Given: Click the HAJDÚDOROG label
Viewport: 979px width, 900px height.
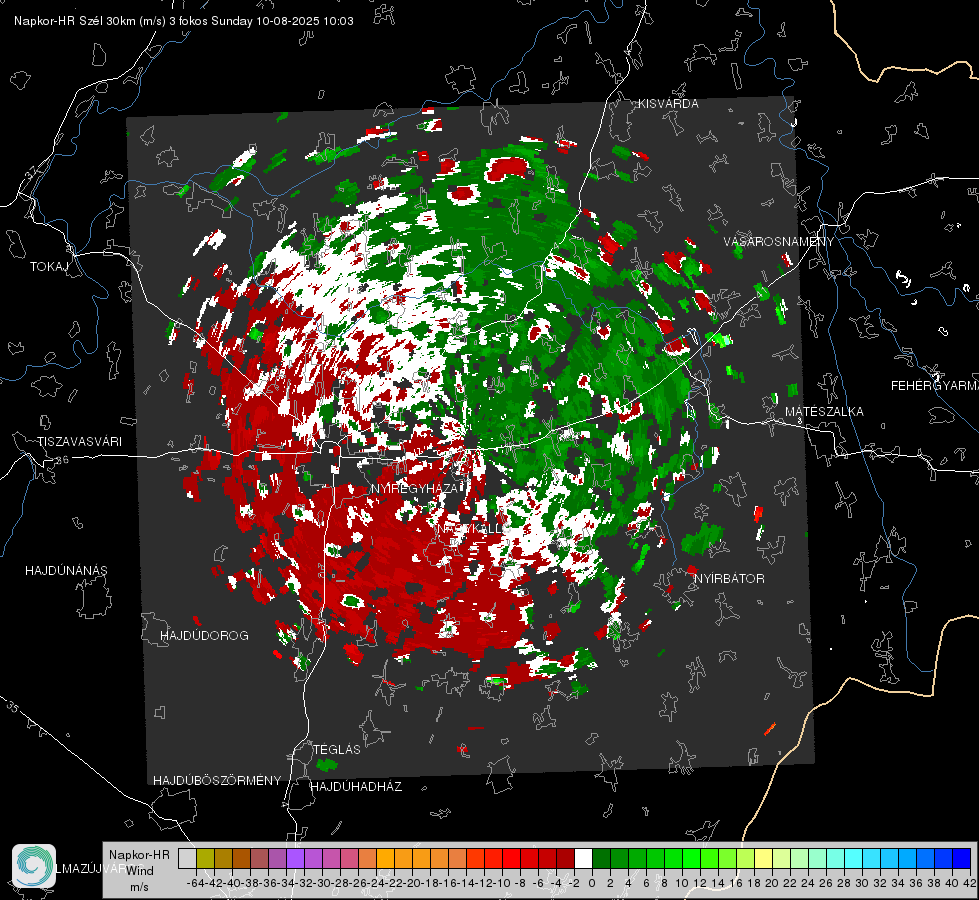Looking at the screenshot, I should pyautogui.click(x=204, y=635).
